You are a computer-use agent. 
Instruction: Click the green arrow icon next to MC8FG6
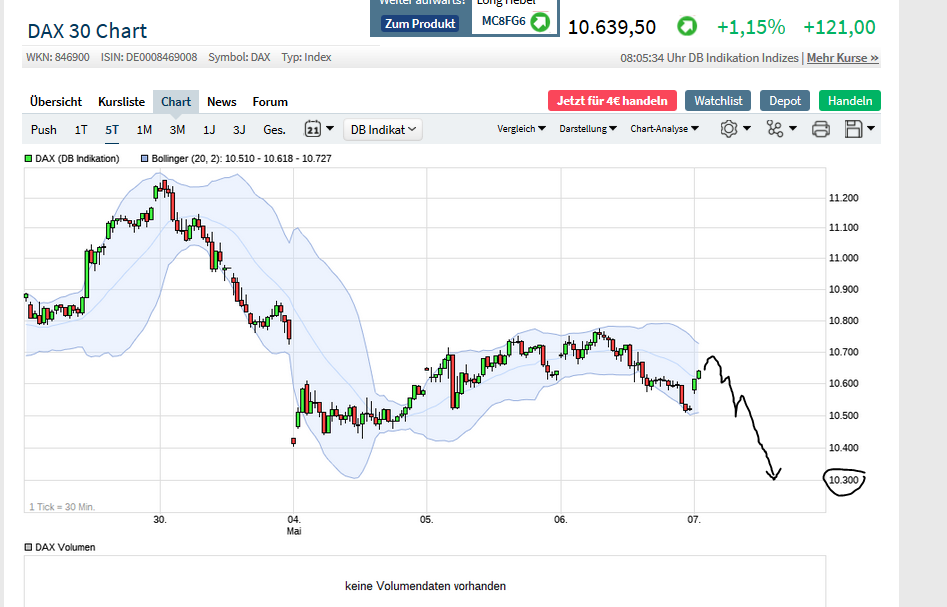[540, 20]
